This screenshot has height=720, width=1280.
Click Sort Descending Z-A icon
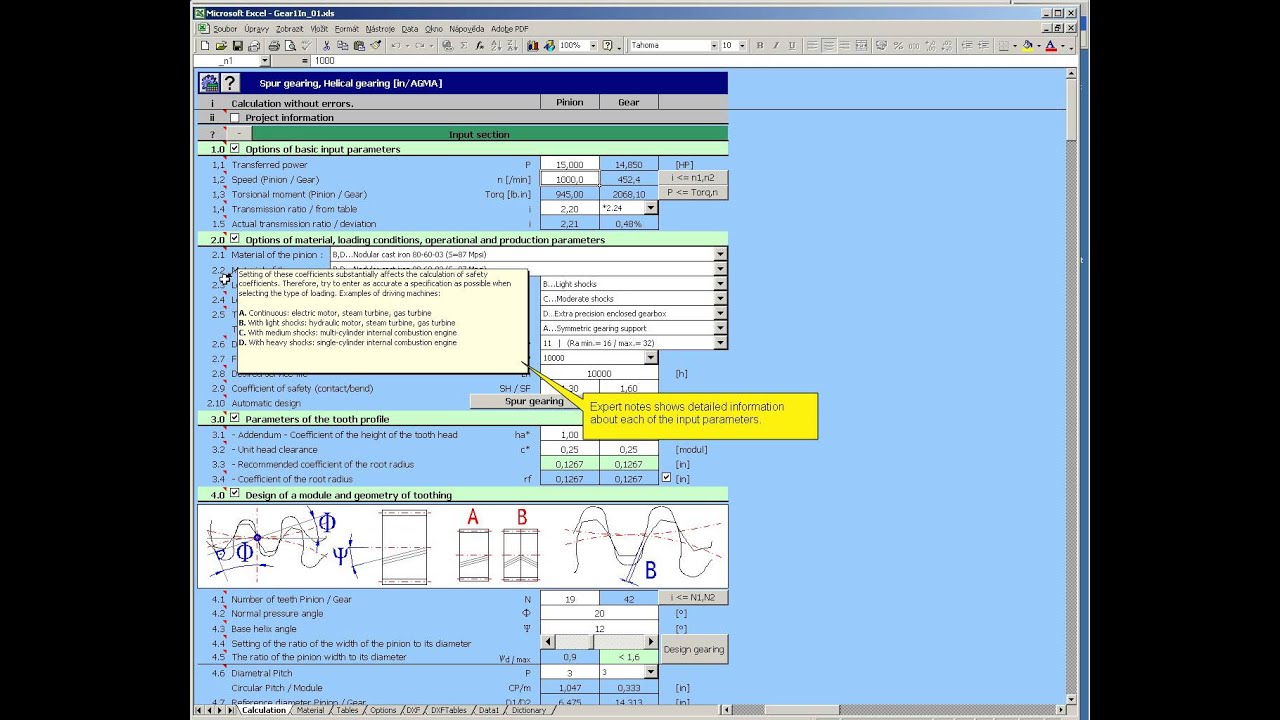point(512,45)
